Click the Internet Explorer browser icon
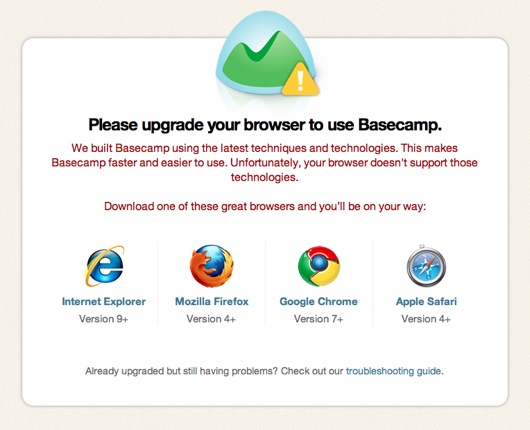530x430 pixels. (104, 266)
